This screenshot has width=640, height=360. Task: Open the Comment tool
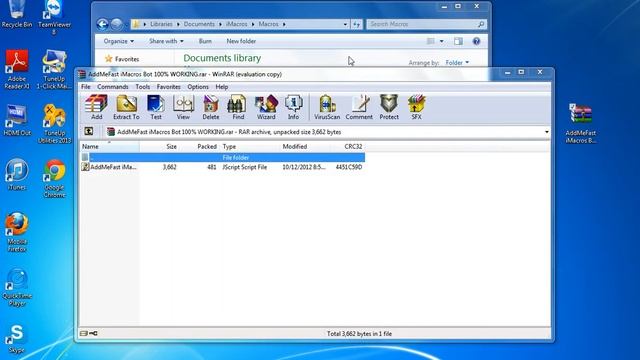[359, 107]
